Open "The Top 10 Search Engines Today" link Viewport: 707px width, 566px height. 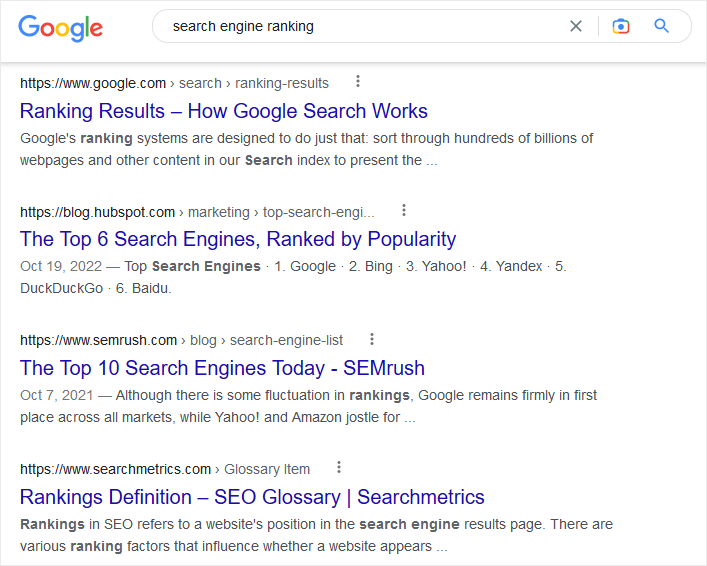[222, 368]
